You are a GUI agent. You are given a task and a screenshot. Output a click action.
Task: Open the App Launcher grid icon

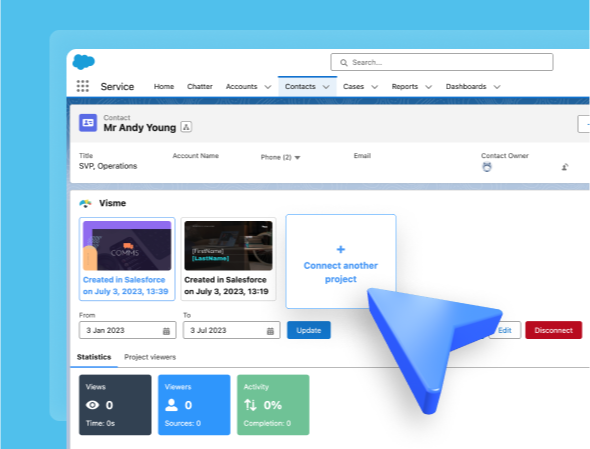[x=83, y=86]
